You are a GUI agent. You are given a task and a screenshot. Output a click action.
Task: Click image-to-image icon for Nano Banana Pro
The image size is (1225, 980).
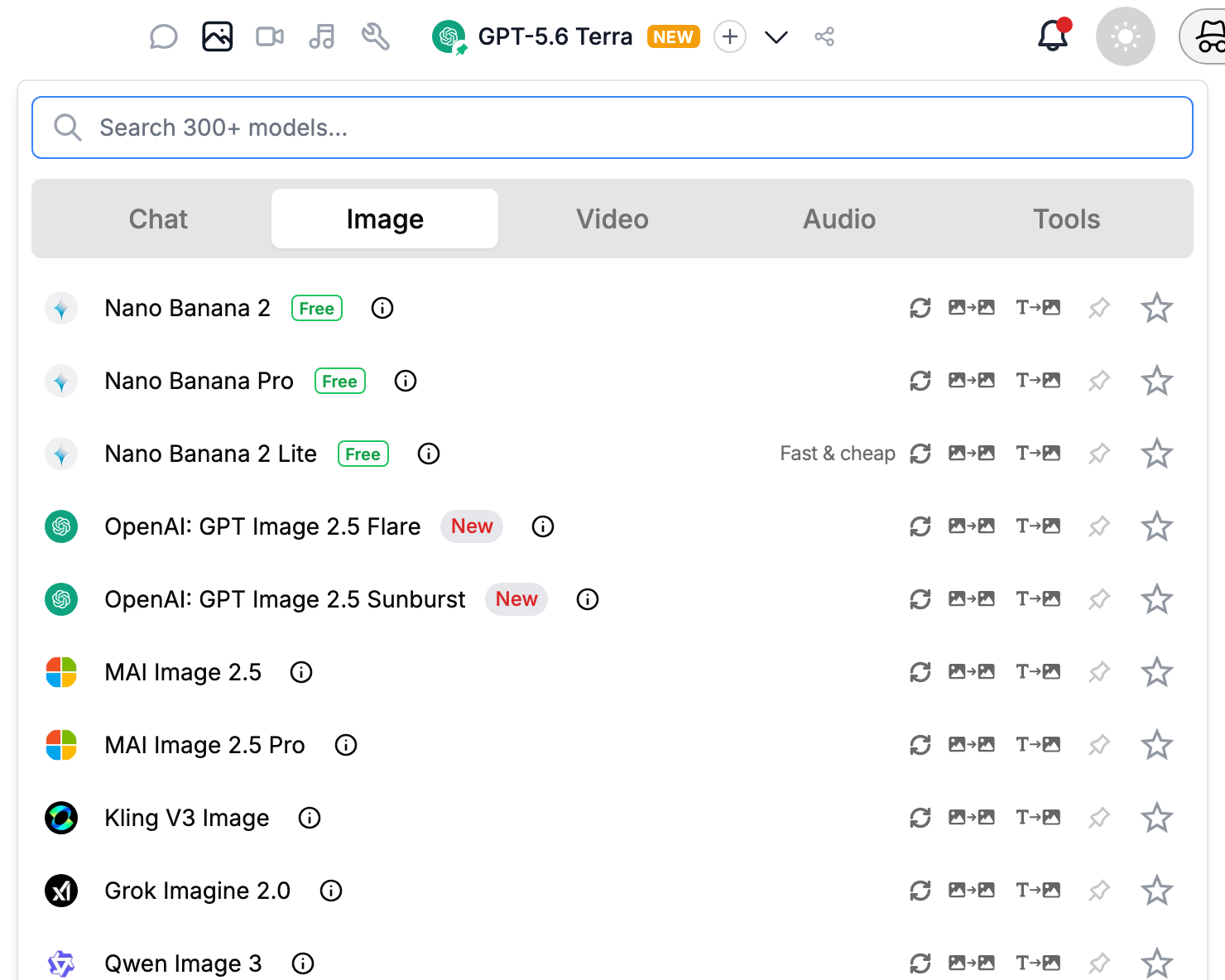click(972, 381)
